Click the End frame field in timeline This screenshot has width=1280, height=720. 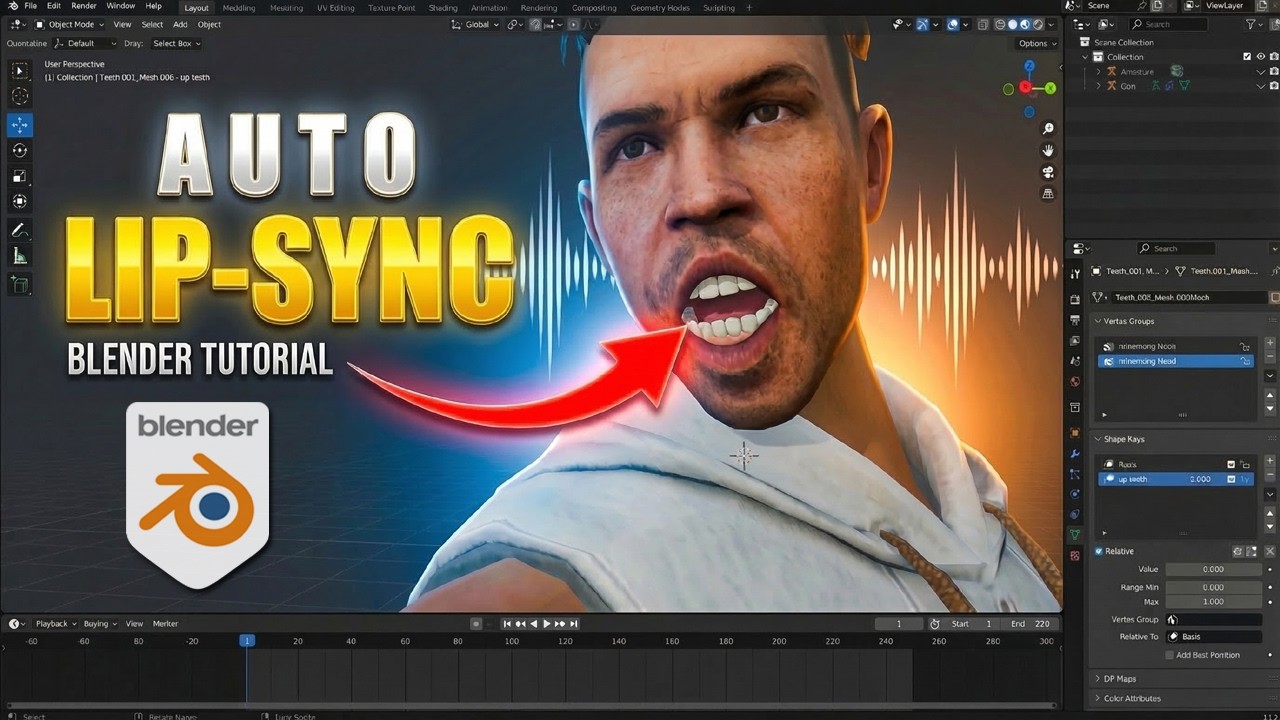click(x=1031, y=623)
